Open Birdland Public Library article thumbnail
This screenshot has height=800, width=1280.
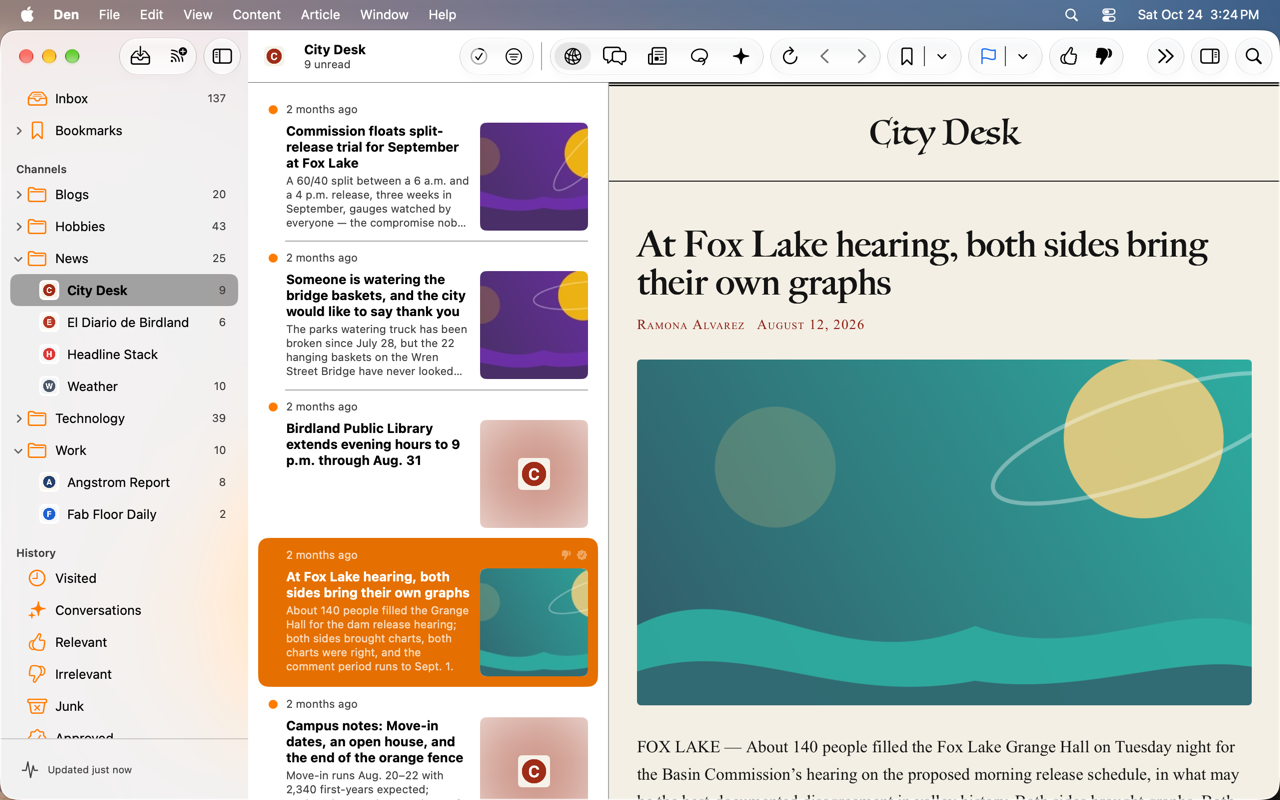(x=534, y=474)
